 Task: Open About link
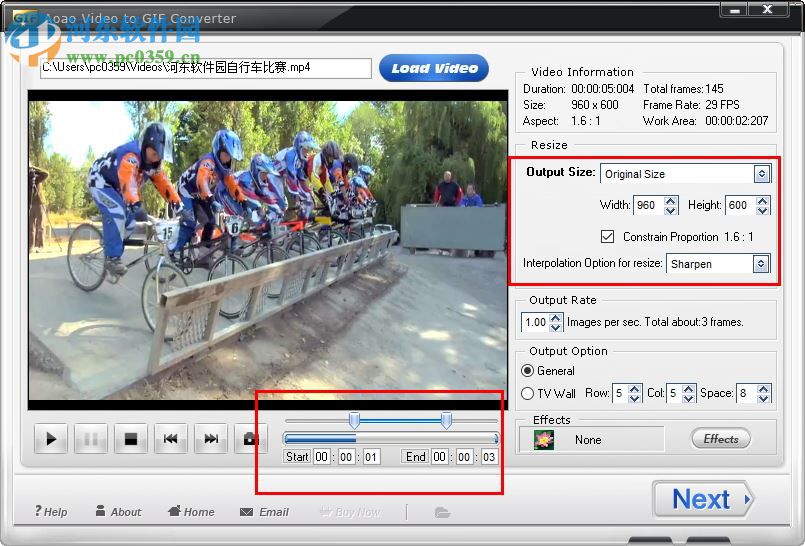(119, 512)
